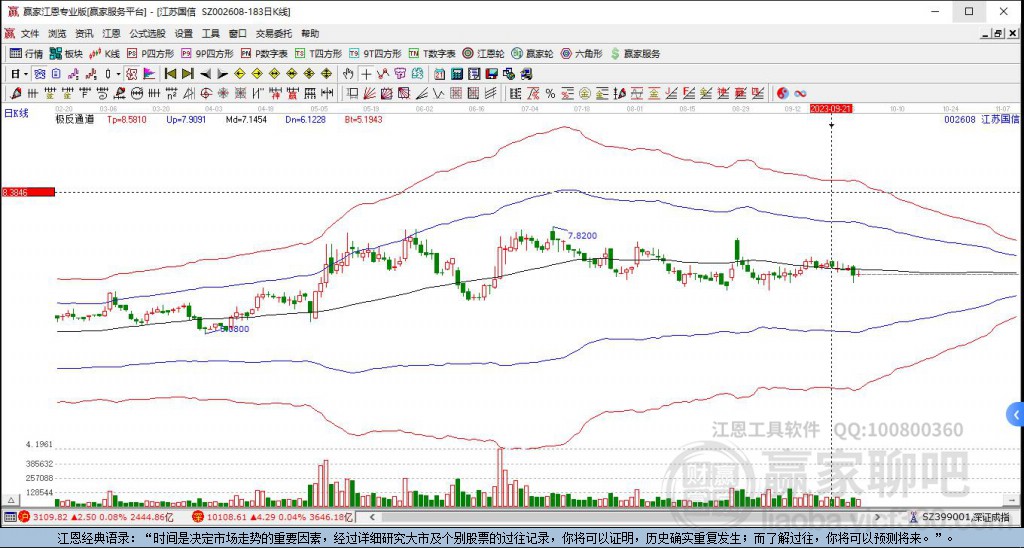
Task: Open the 板块 sector view
Action: pos(67,54)
